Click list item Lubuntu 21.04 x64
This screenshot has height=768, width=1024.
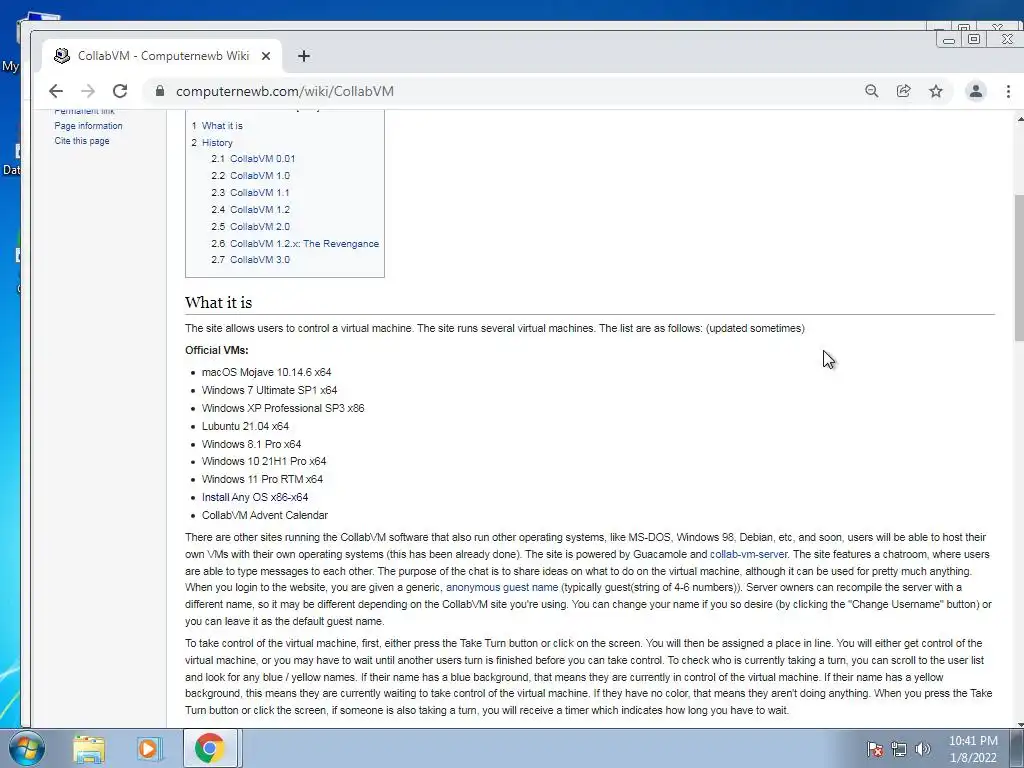[245, 426]
